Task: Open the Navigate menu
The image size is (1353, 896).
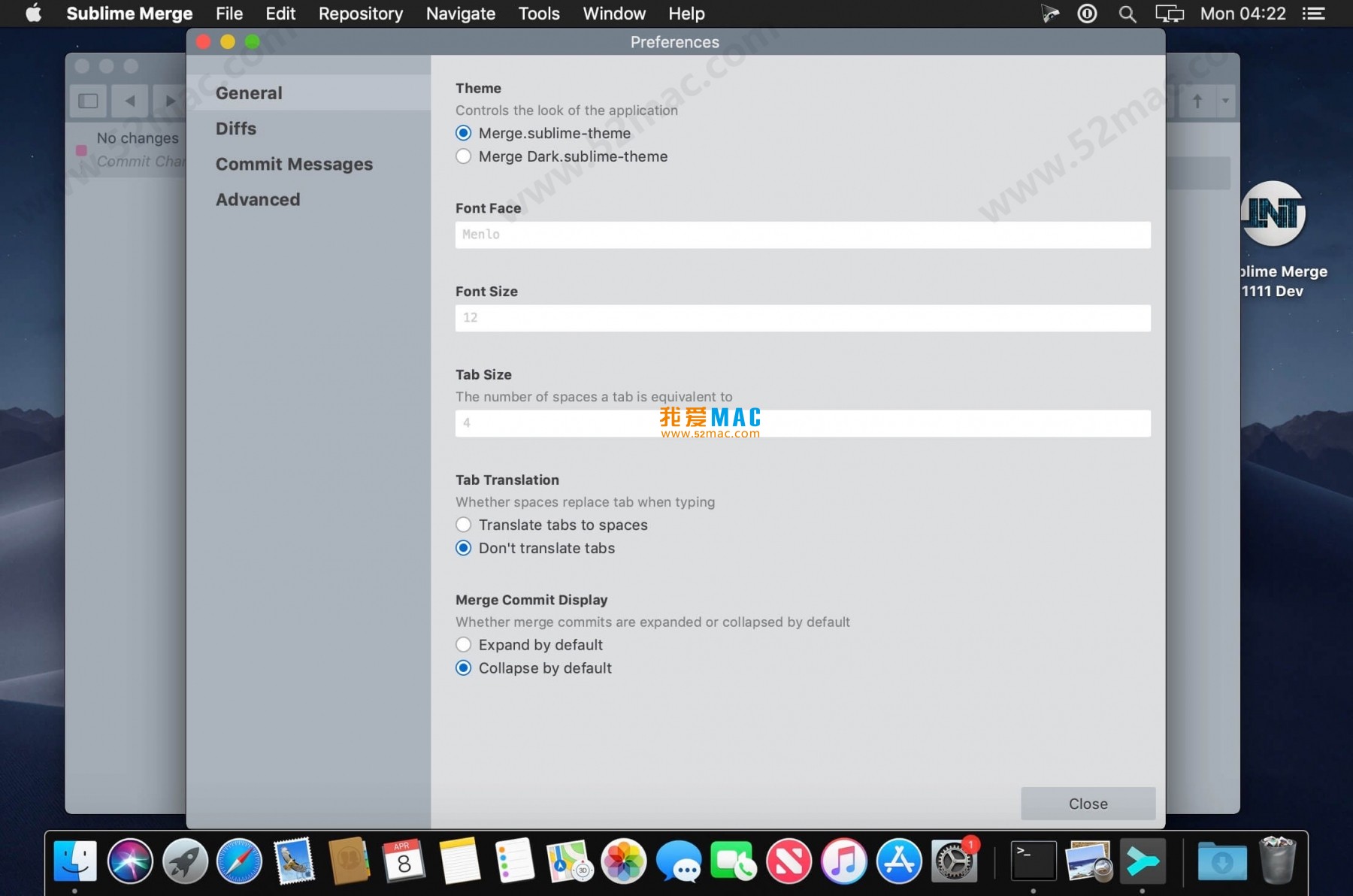Action: (x=461, y=14)
